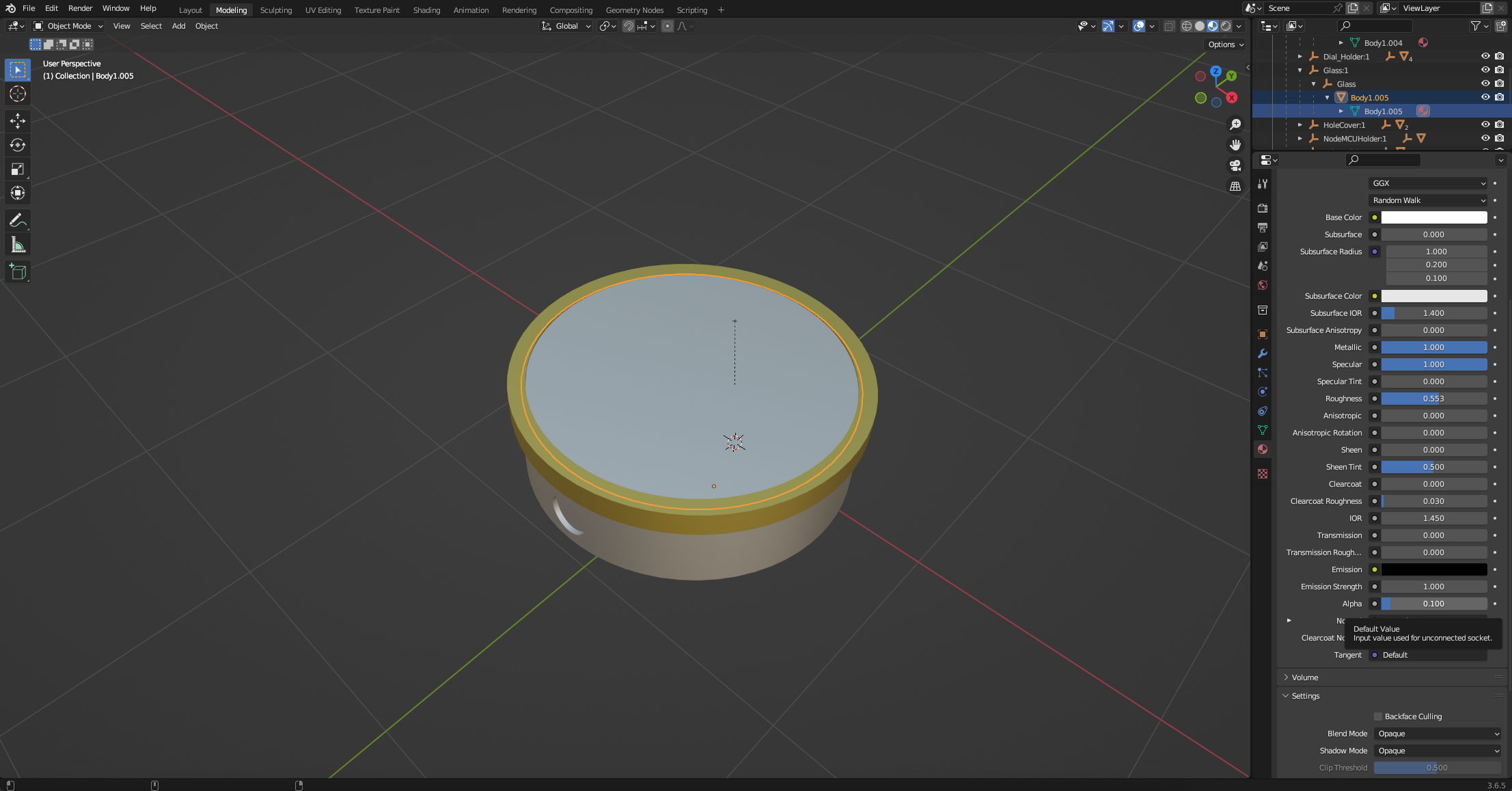The width and height of the screenshot is (1512, 791).
Task: Switch to solid viewport shading
Action: coord(1200,26)
